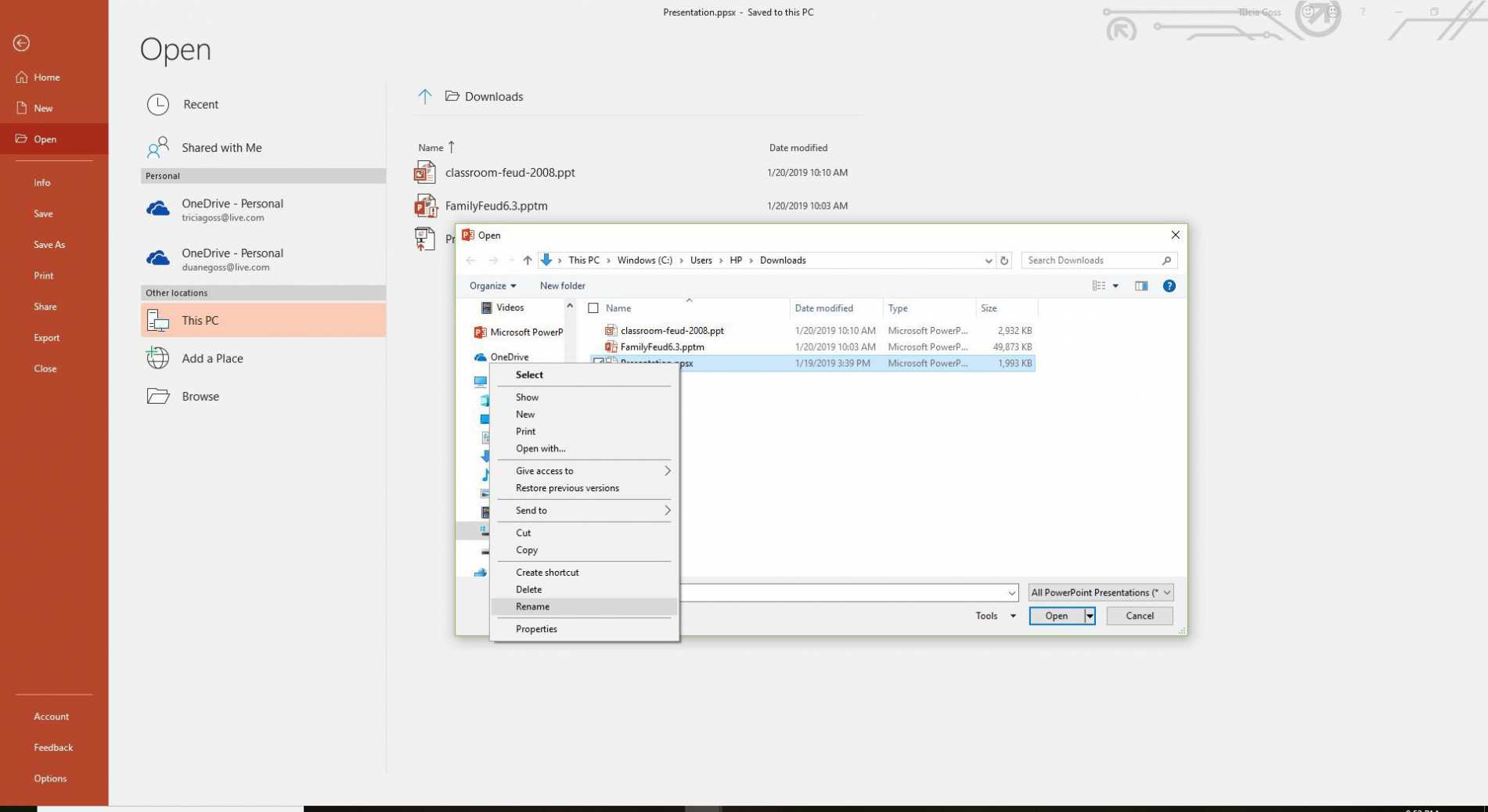Choose Restore previous versions
Screen dimensions: 1488x812
584,488
